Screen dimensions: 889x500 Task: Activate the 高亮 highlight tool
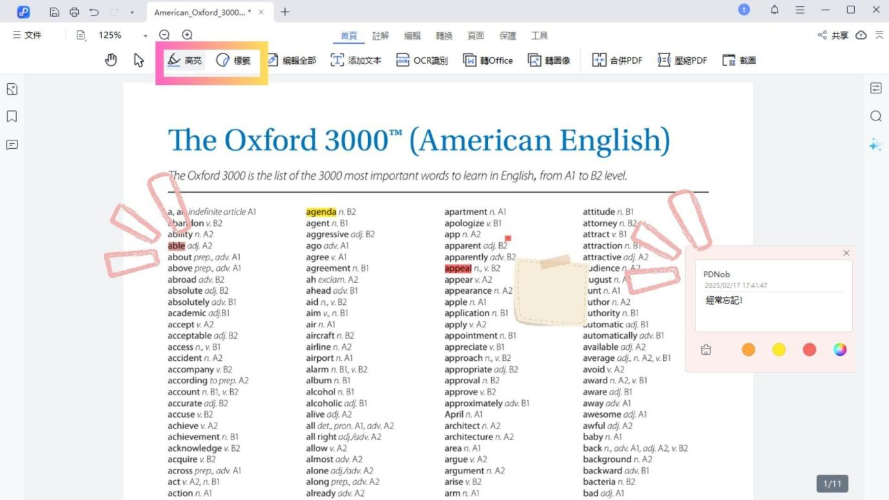point(185,60)
